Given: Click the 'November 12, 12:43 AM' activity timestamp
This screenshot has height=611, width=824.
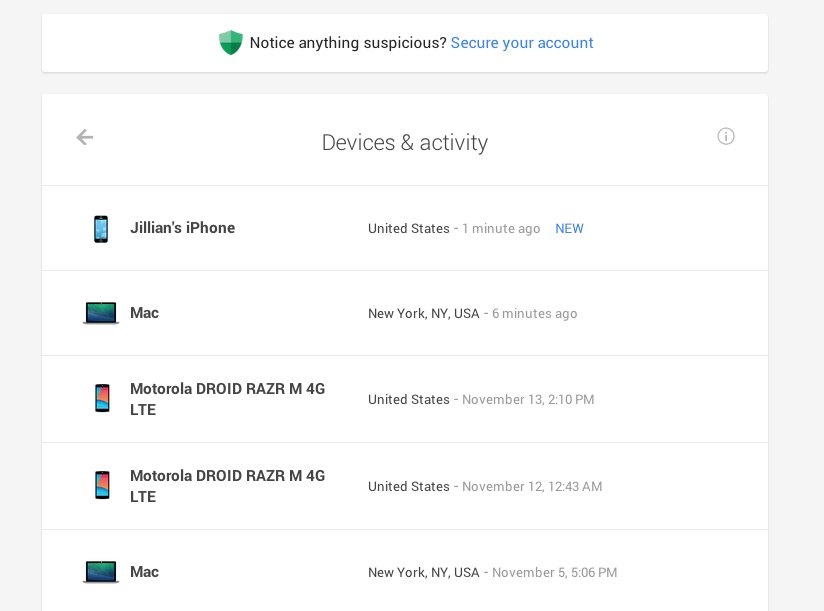Looking at the screenshot, I should 532,487.
